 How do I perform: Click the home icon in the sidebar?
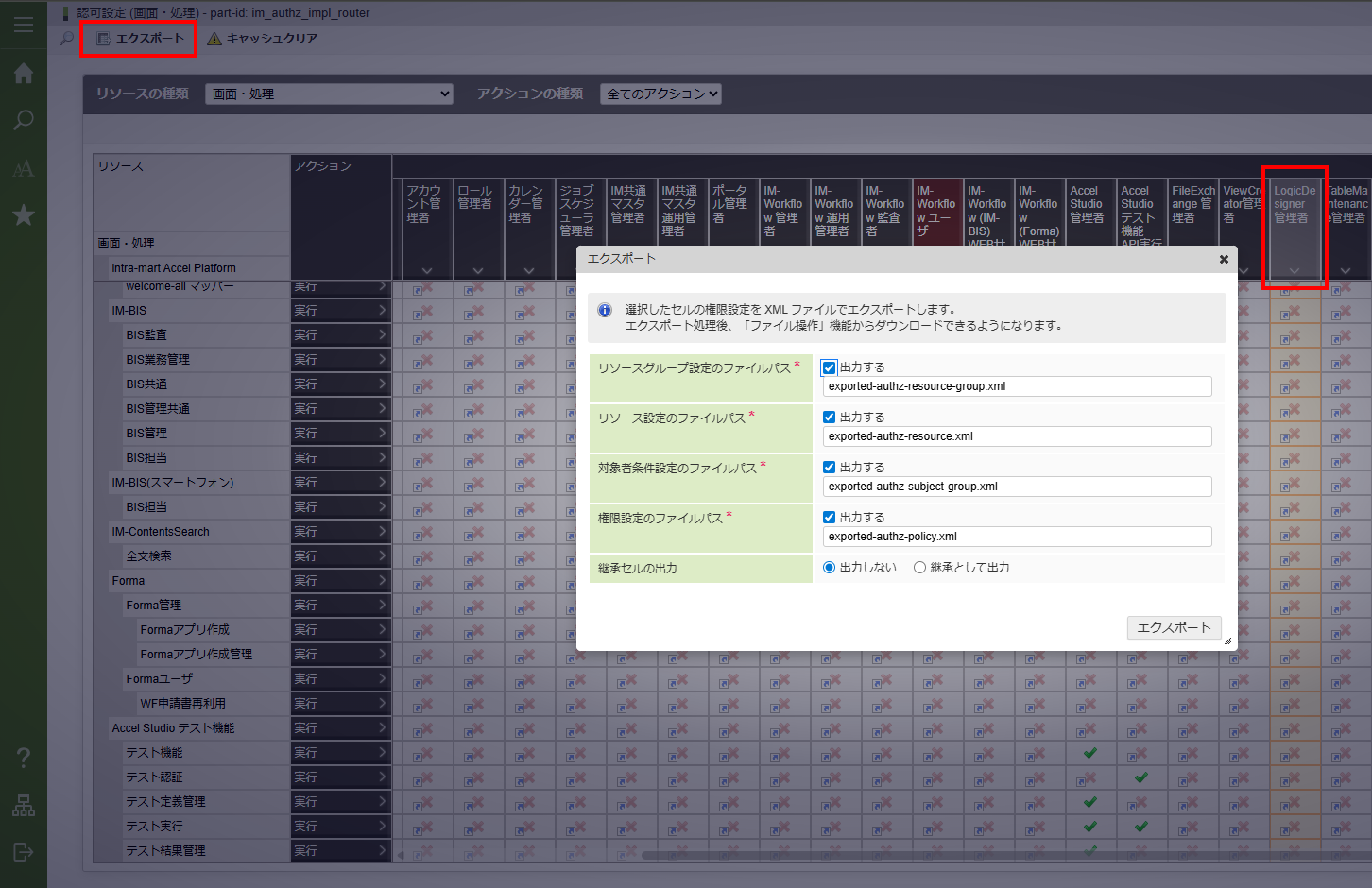24,74
